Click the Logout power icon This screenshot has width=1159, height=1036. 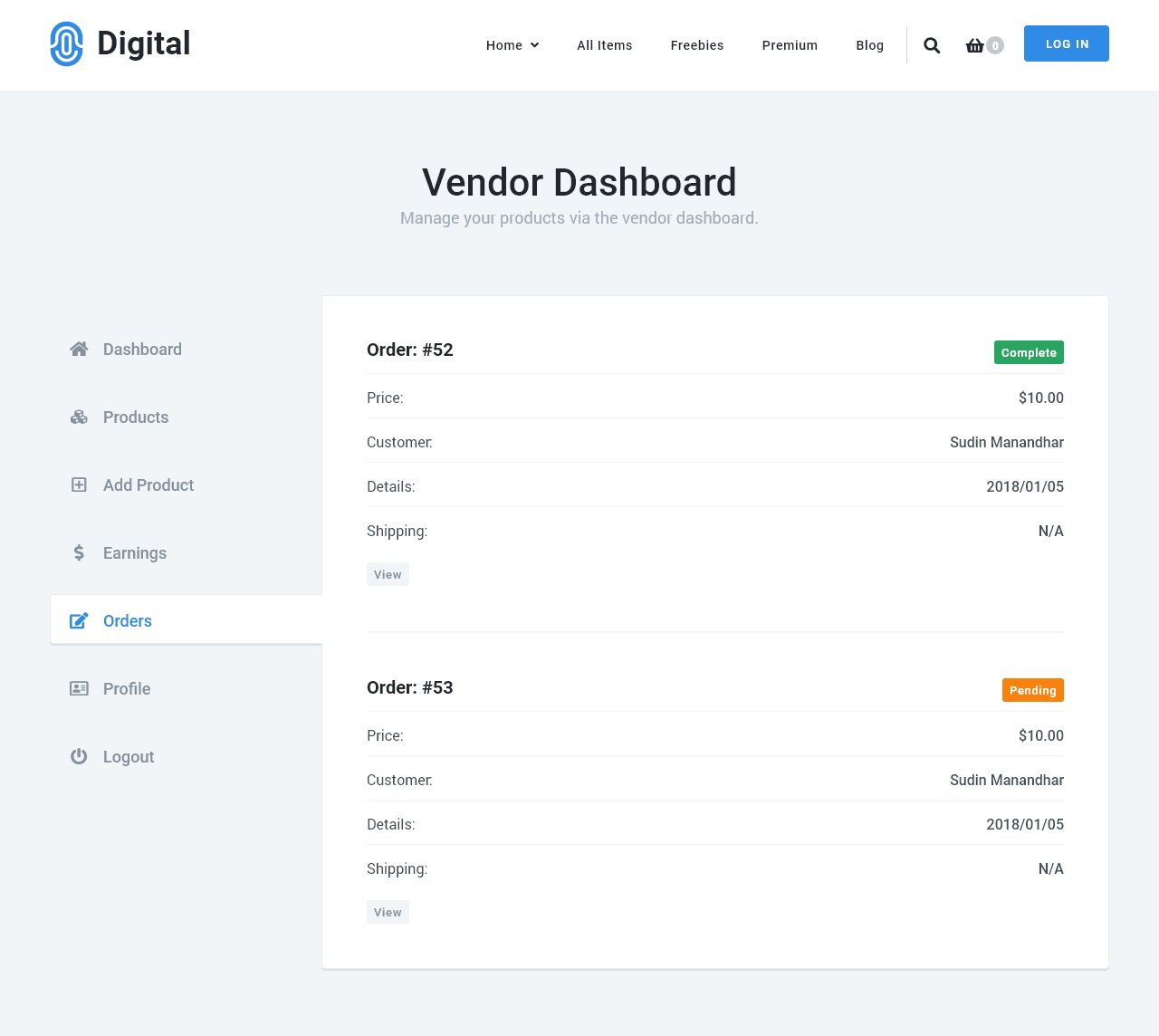(x=79, y=757)
